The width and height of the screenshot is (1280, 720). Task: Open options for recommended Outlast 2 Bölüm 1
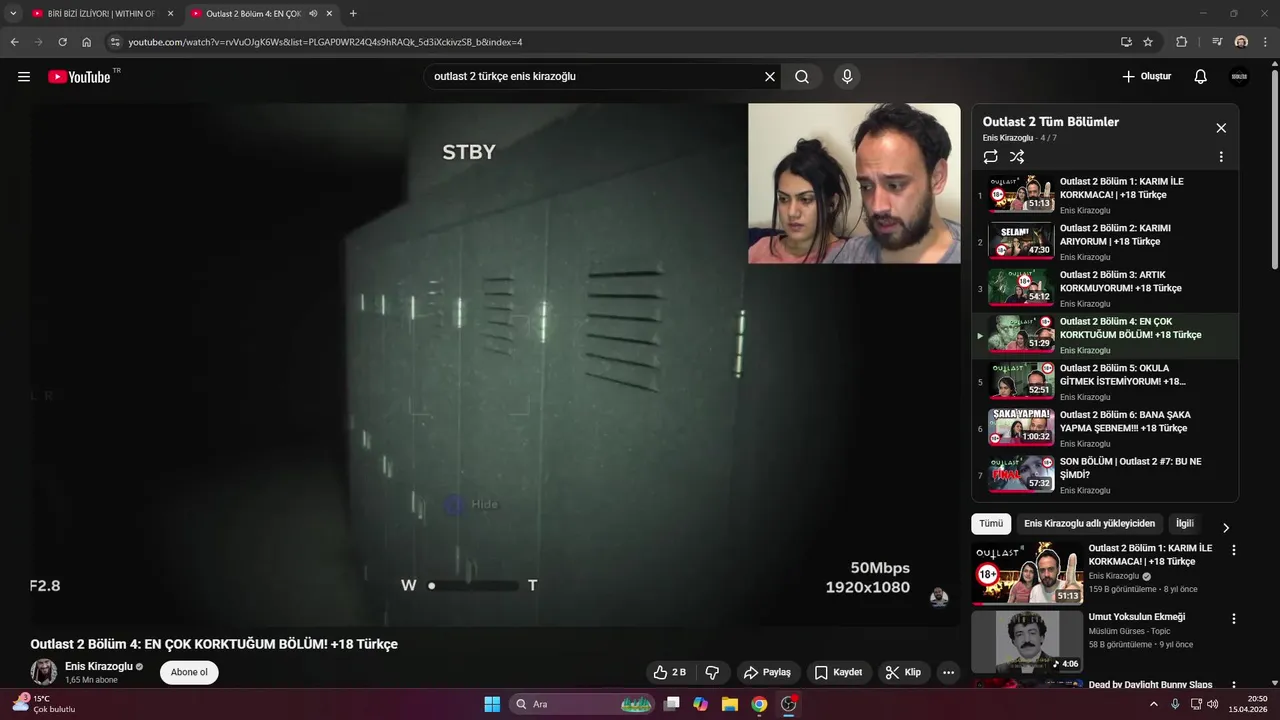1234,550
